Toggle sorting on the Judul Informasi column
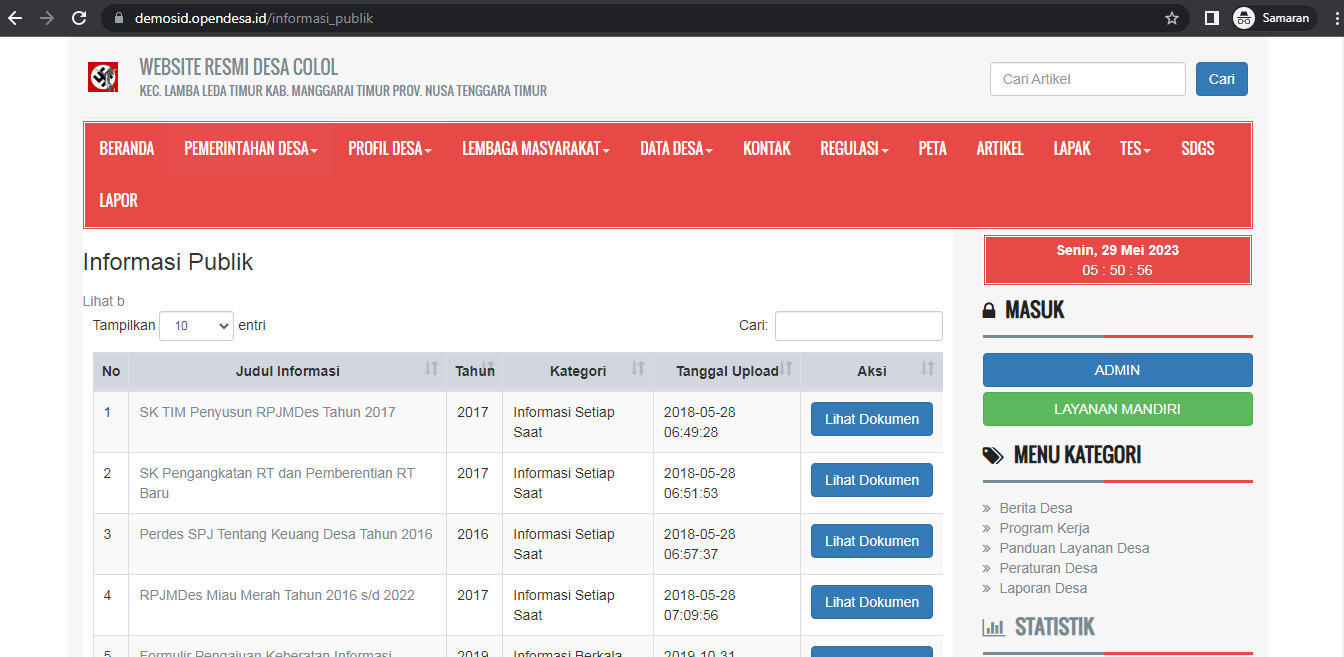 (430, 370)
